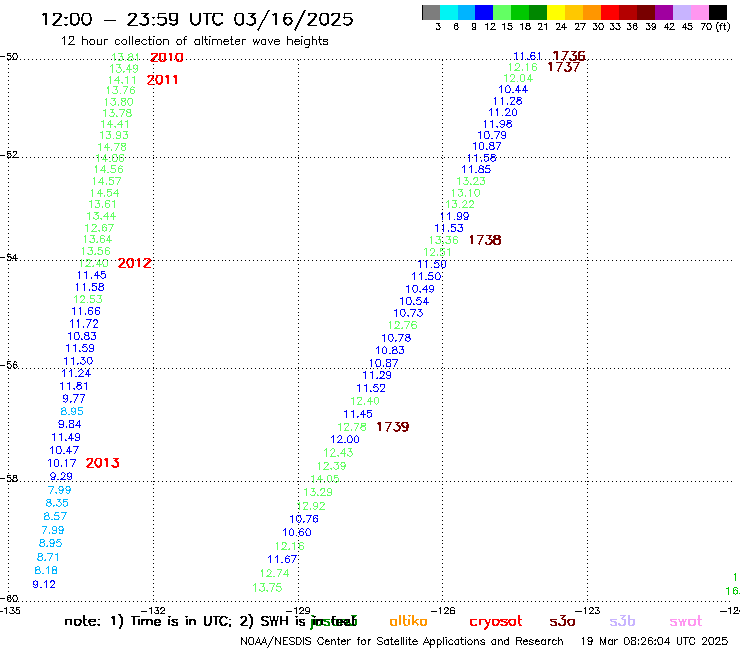Click the wave height value 13.23
740x650 pixels.
pos(471,181)
